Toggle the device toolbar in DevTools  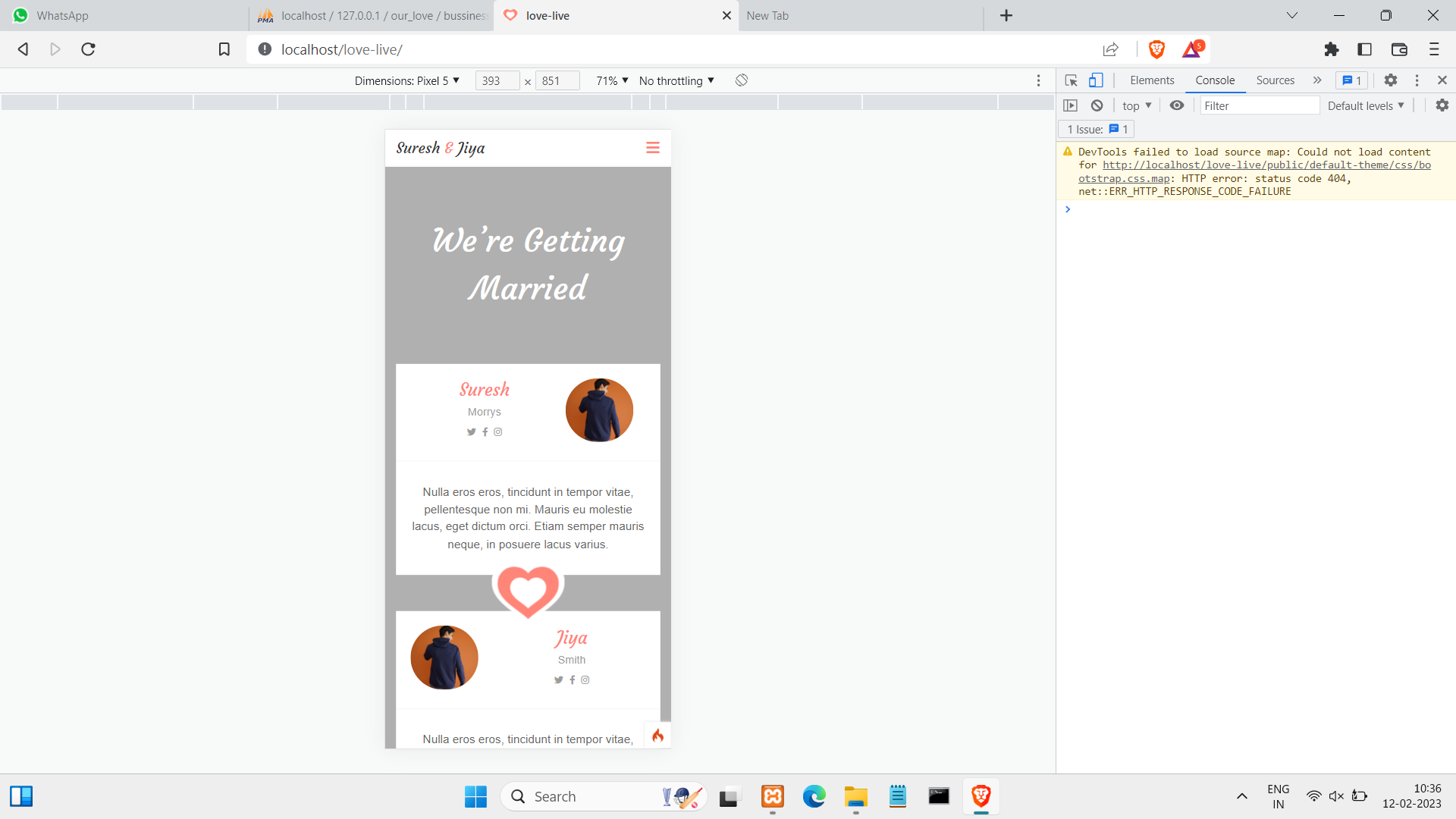[x=1096, y=80]
